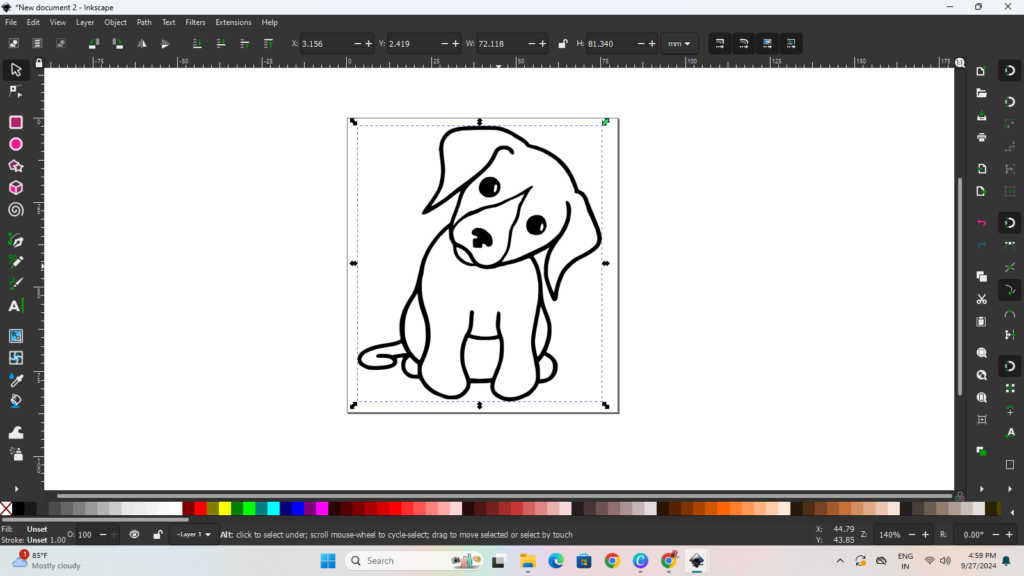Pick the Spiral tool
This screenshot has height=576, width=1024.
(16, 210)
